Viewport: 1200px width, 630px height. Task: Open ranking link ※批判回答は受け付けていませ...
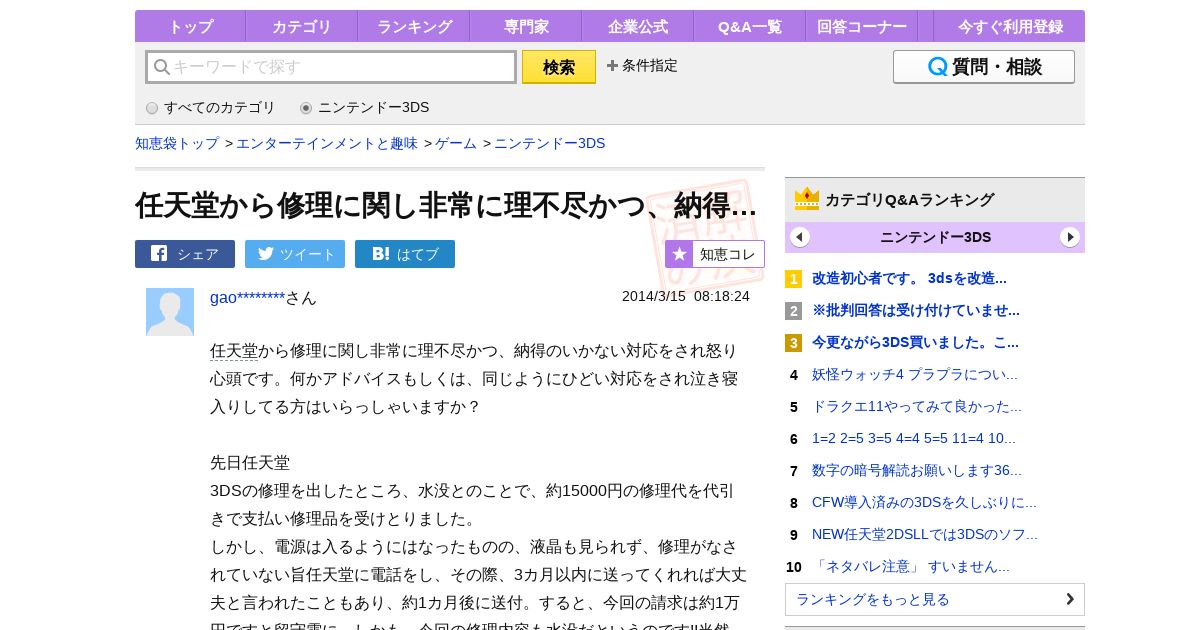[x=916, y=311]
